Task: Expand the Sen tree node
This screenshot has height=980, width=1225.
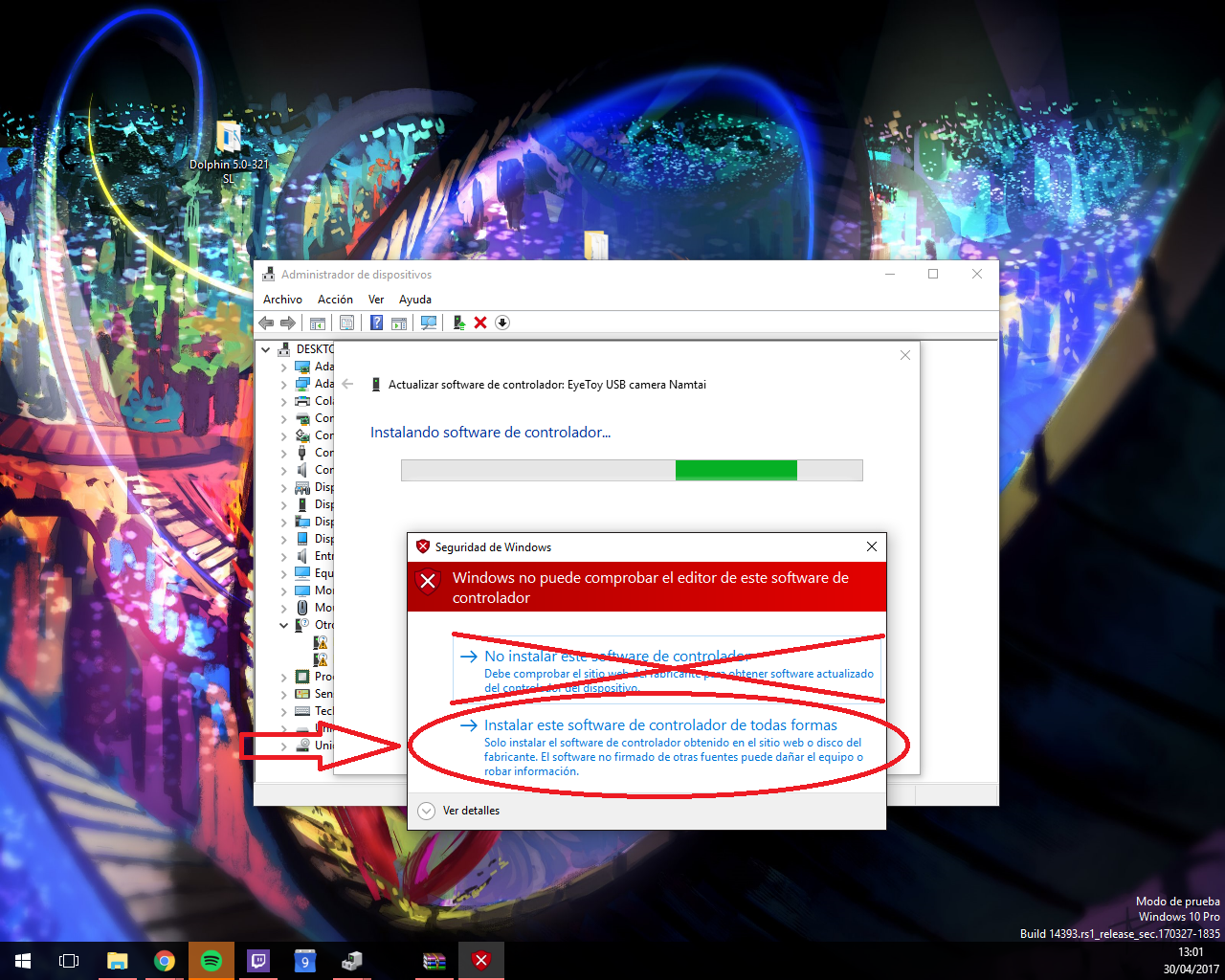Action: point(283,694)
